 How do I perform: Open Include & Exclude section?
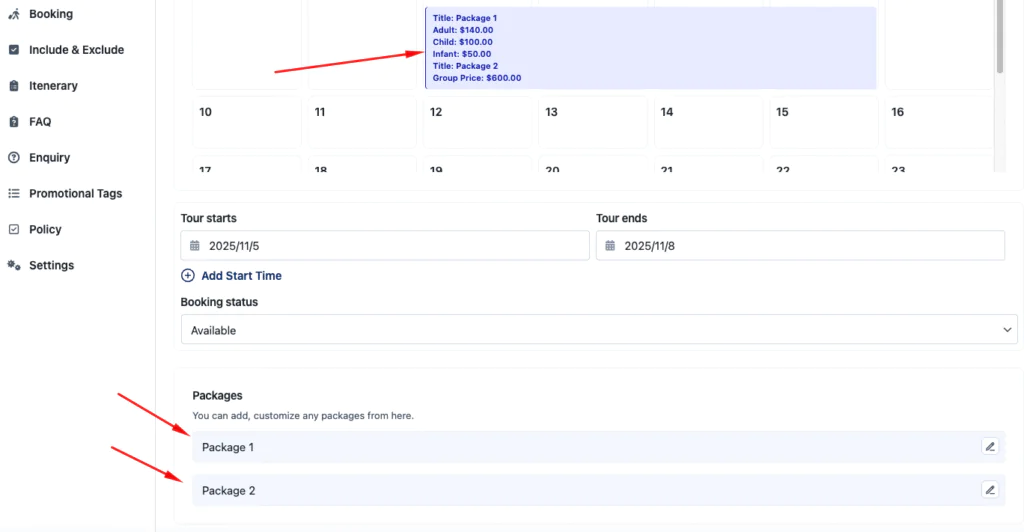[x=76, y=50]
